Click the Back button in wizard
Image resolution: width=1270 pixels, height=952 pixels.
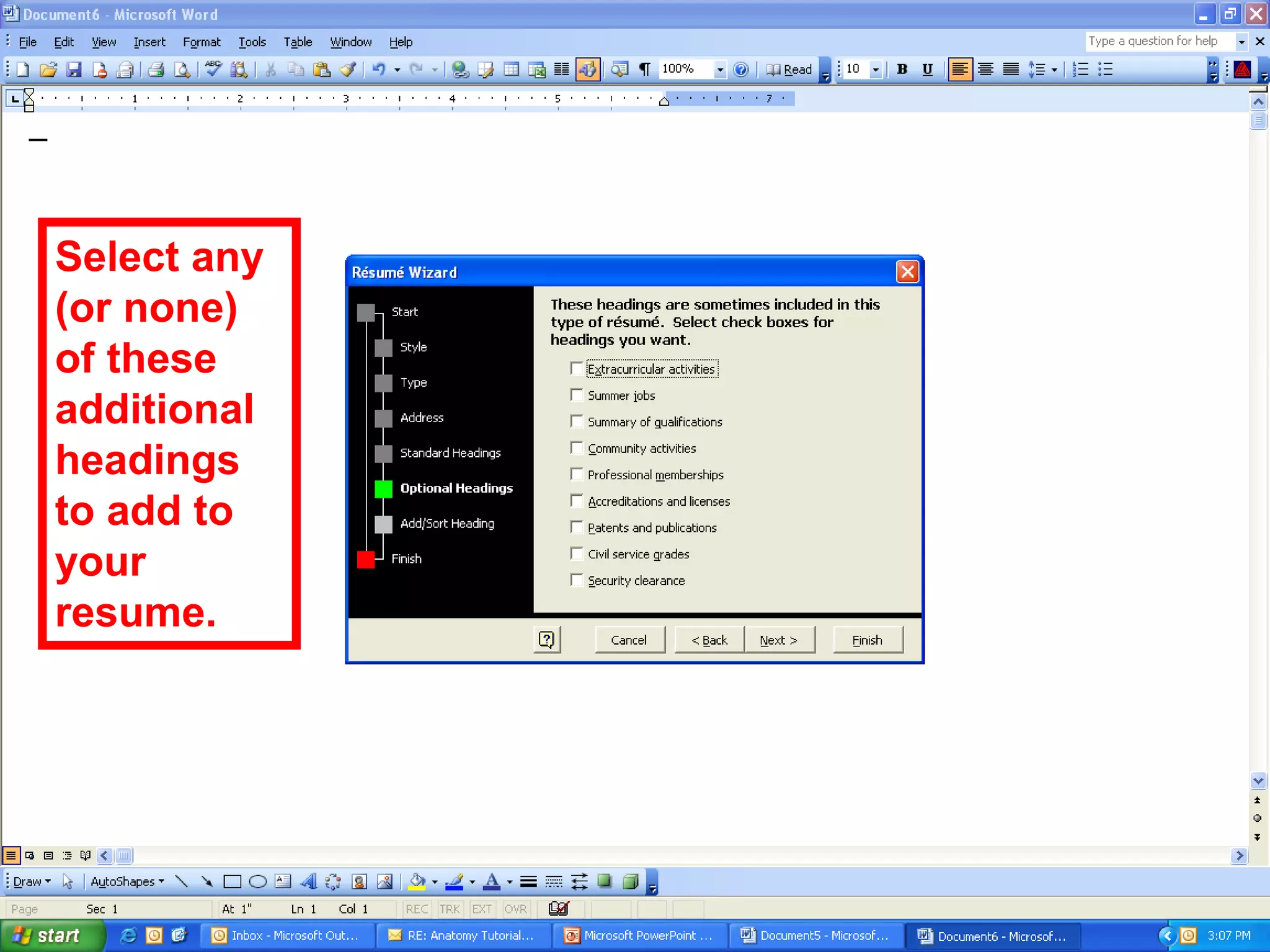709,640
